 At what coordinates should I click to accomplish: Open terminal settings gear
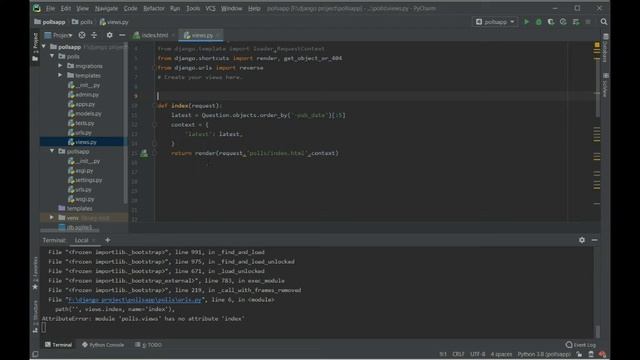point(582,240)
